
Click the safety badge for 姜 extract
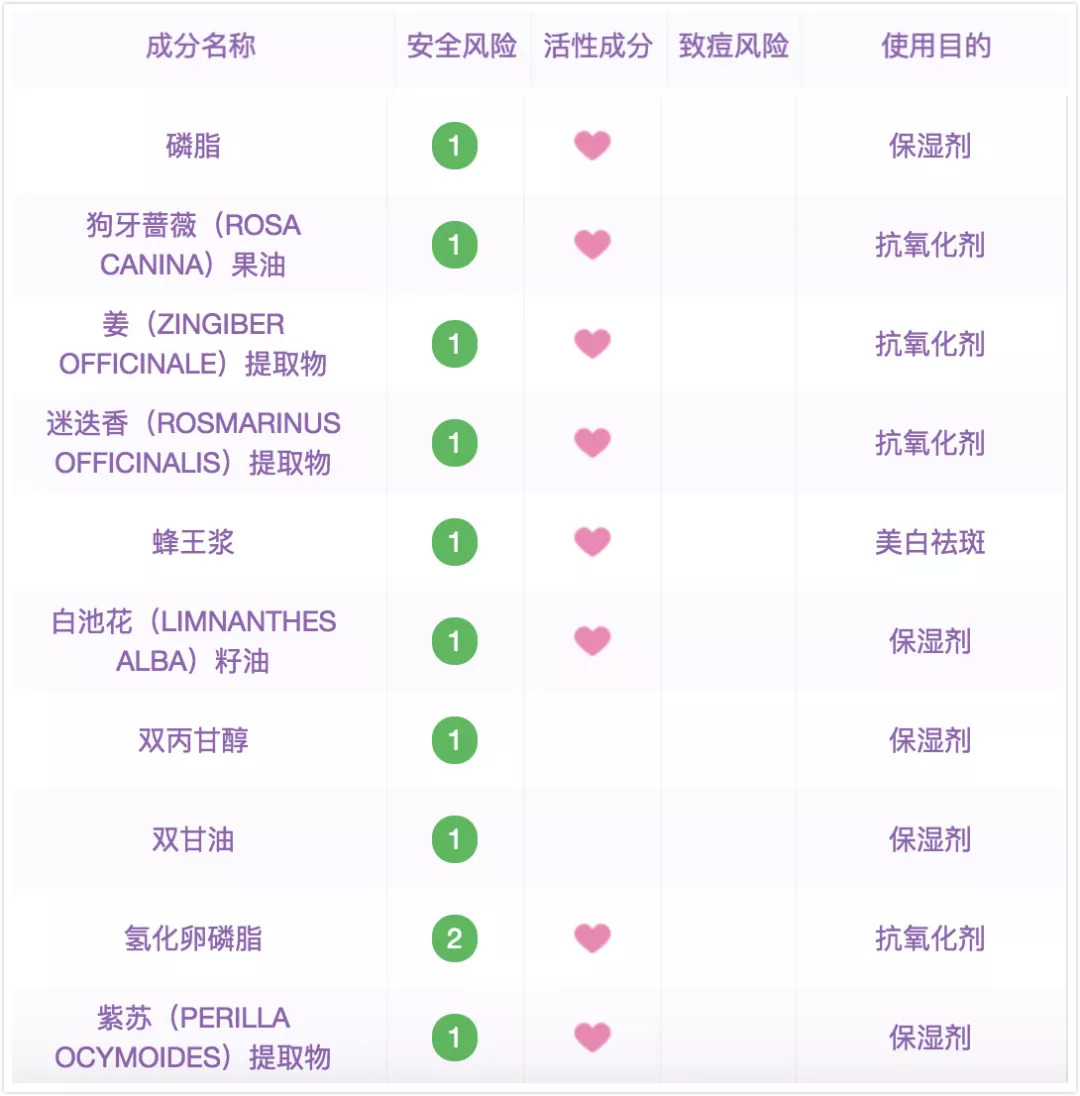(454, 344)
